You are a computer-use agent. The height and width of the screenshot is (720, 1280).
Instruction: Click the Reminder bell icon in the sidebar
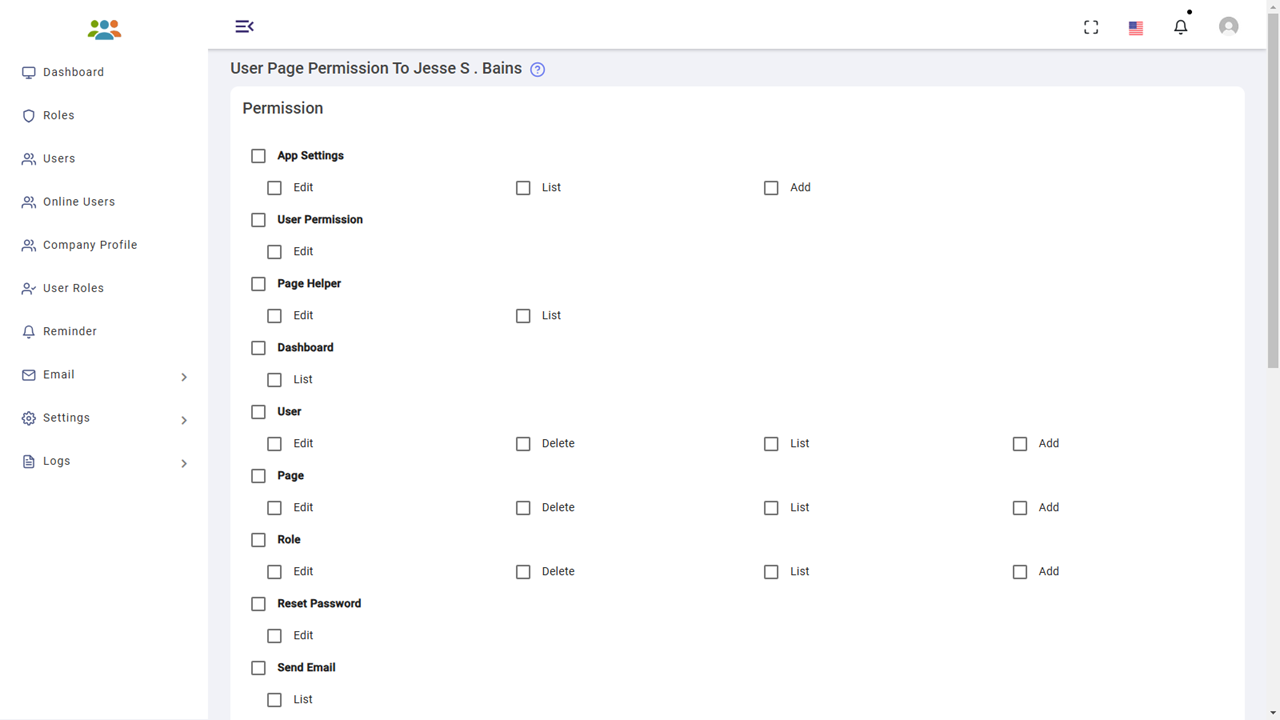point(29,332)
